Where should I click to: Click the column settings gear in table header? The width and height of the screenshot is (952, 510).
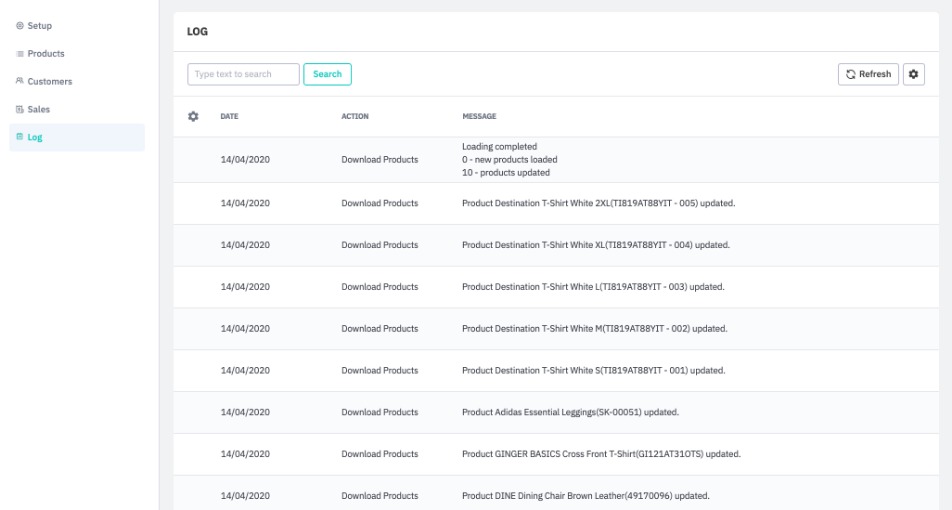pos(194,116)
